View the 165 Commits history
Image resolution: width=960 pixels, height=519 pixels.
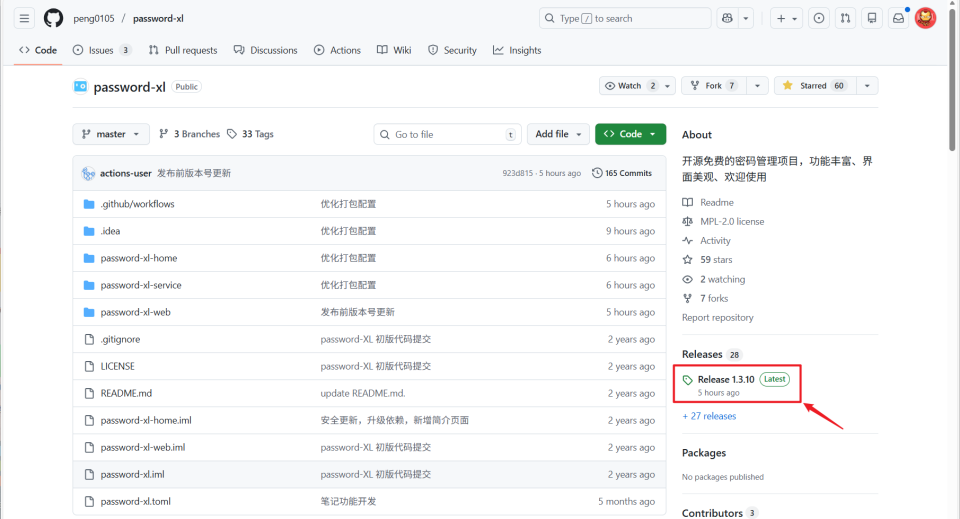click(x=622, y=173)
